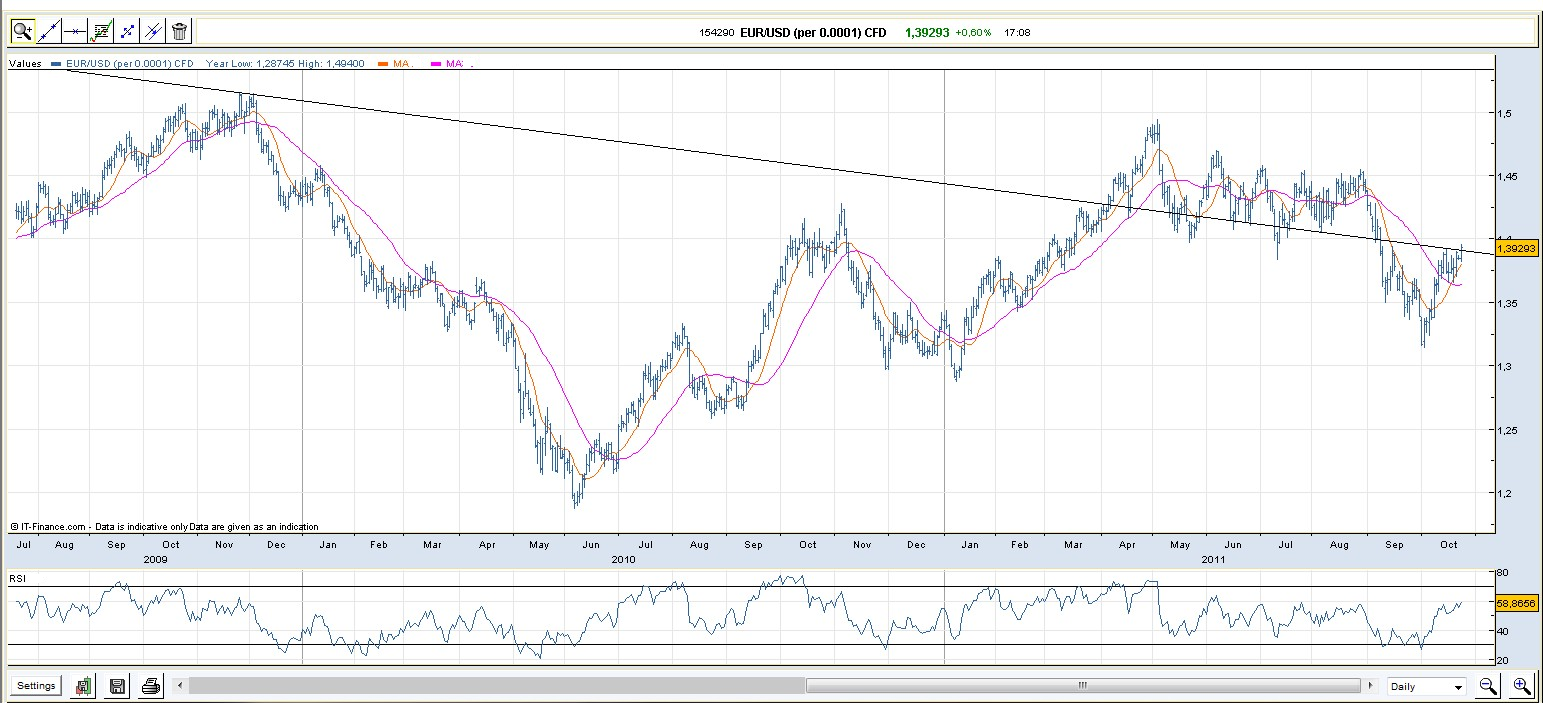
Task: Click the 2009 year label on axis
Action: coord(155,560)
